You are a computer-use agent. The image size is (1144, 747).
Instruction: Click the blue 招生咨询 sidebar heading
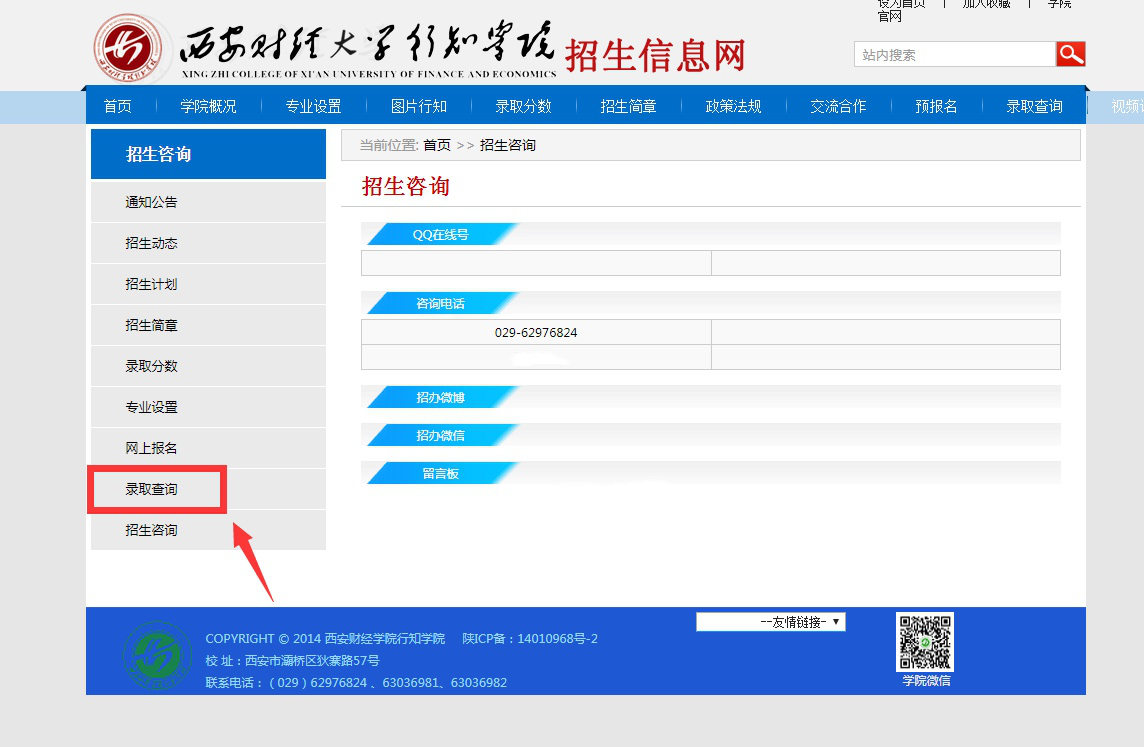point(209,154)
